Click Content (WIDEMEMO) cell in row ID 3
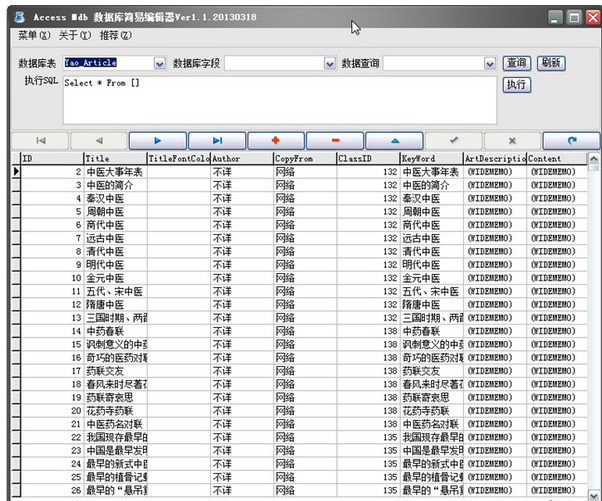602x501 pixels. click(557, 185)
